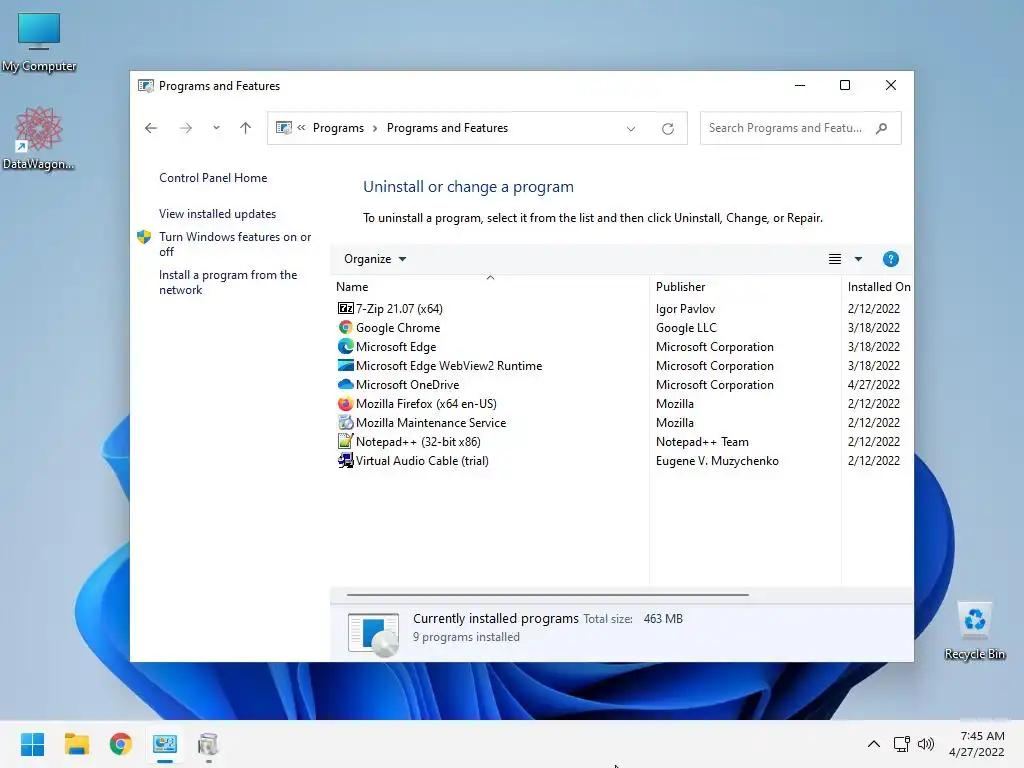Click the Control Panel taskbar icon
Viewport: 1024px width, 768px height.
[x=165, y=744]
